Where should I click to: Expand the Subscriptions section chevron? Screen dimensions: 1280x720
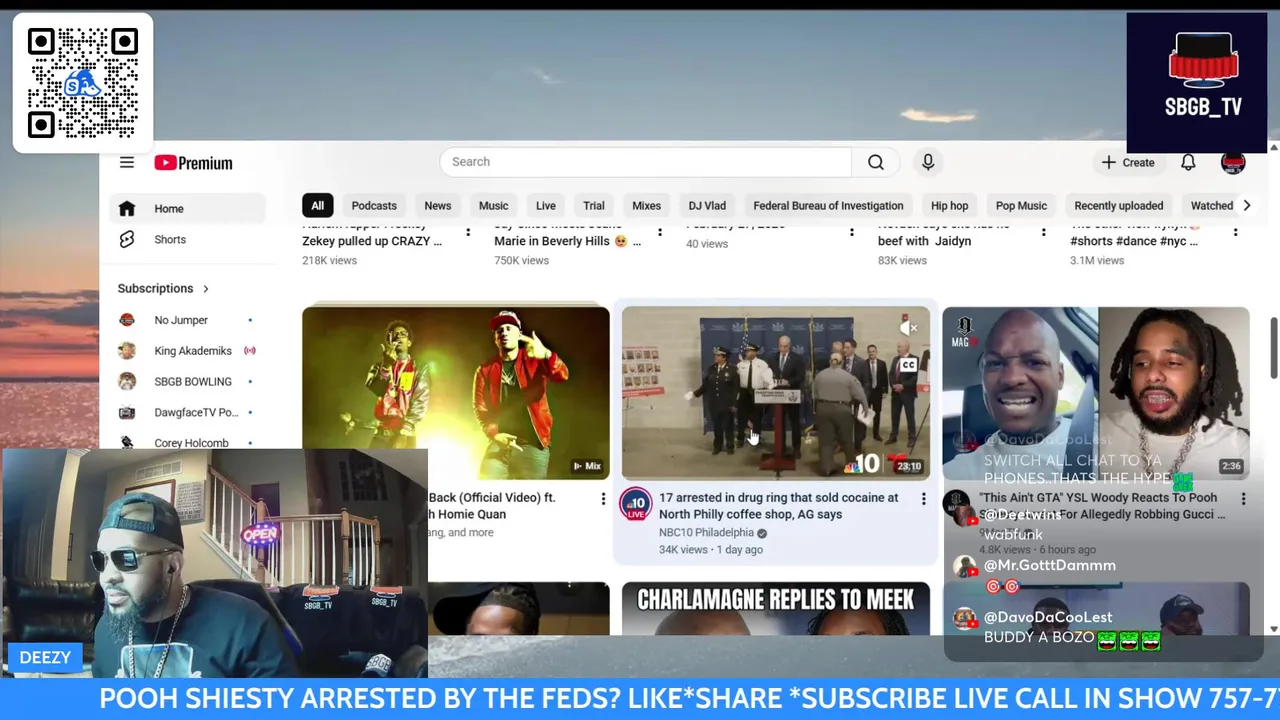206,289
